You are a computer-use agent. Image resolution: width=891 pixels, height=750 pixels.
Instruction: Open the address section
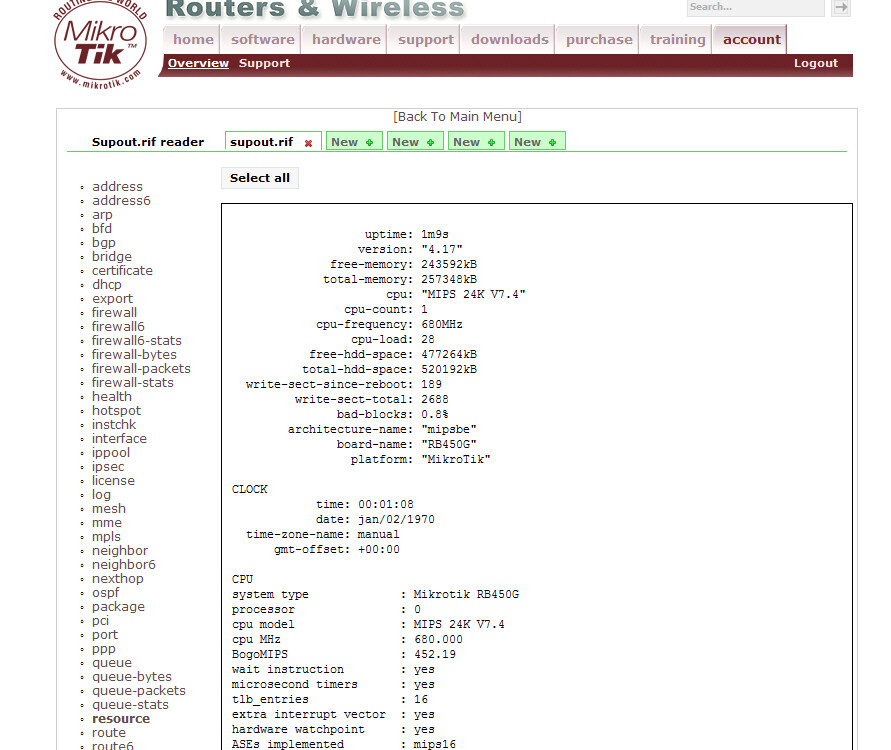[x=118, y=186]
